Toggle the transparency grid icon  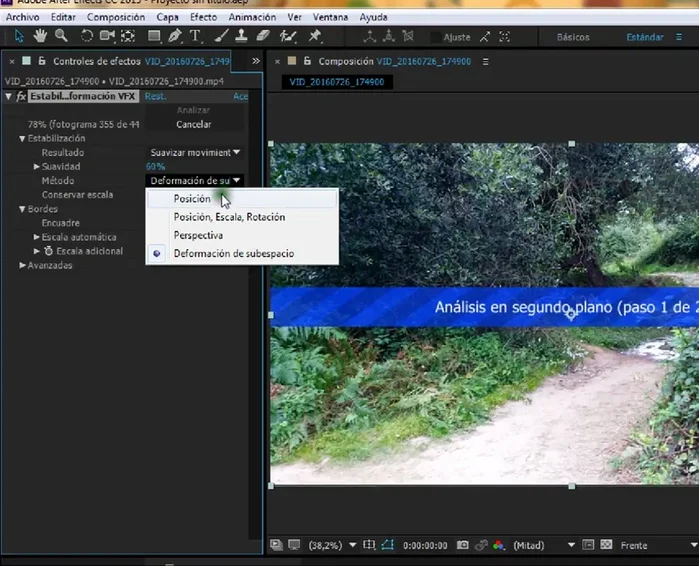click(x=606, y=546)
